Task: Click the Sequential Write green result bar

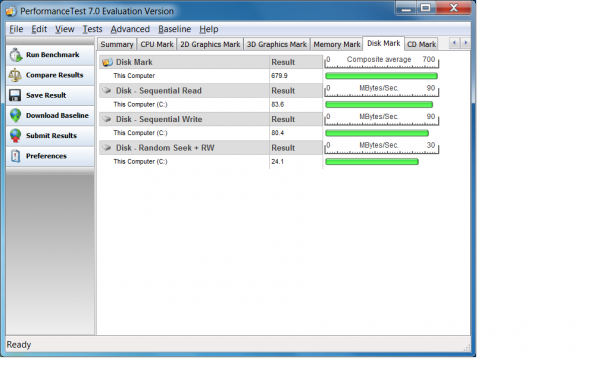Action: coord(377,133)
